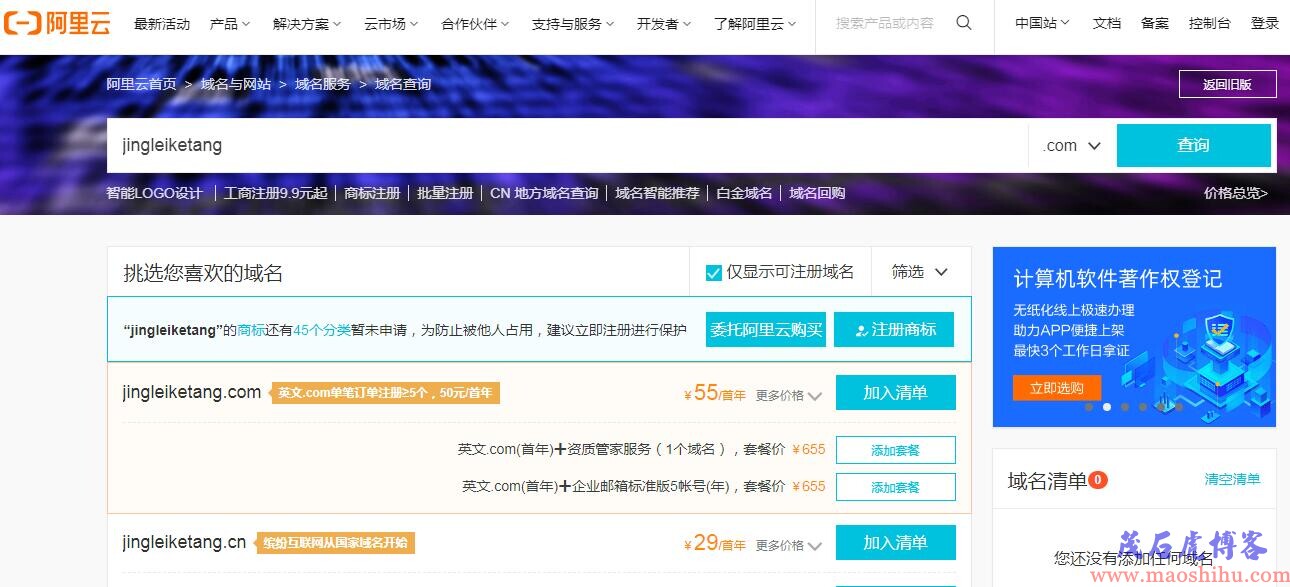Image resolution: width=1290 pixels, height=587 pixels.
Task: Select the second carousel dot on banner
Action: point(1106,407)
